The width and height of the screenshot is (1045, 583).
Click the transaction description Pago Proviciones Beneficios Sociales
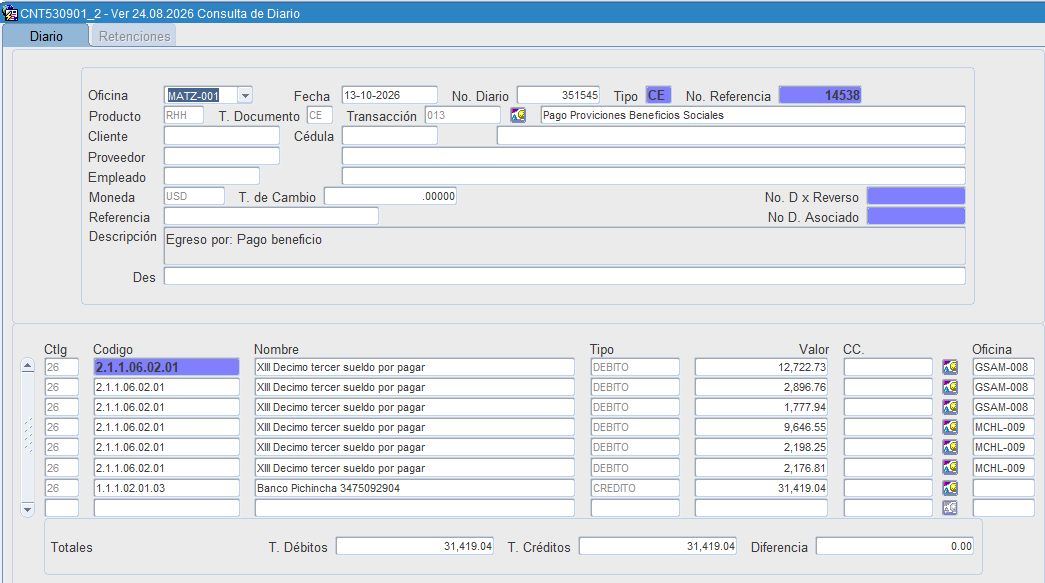753,115
